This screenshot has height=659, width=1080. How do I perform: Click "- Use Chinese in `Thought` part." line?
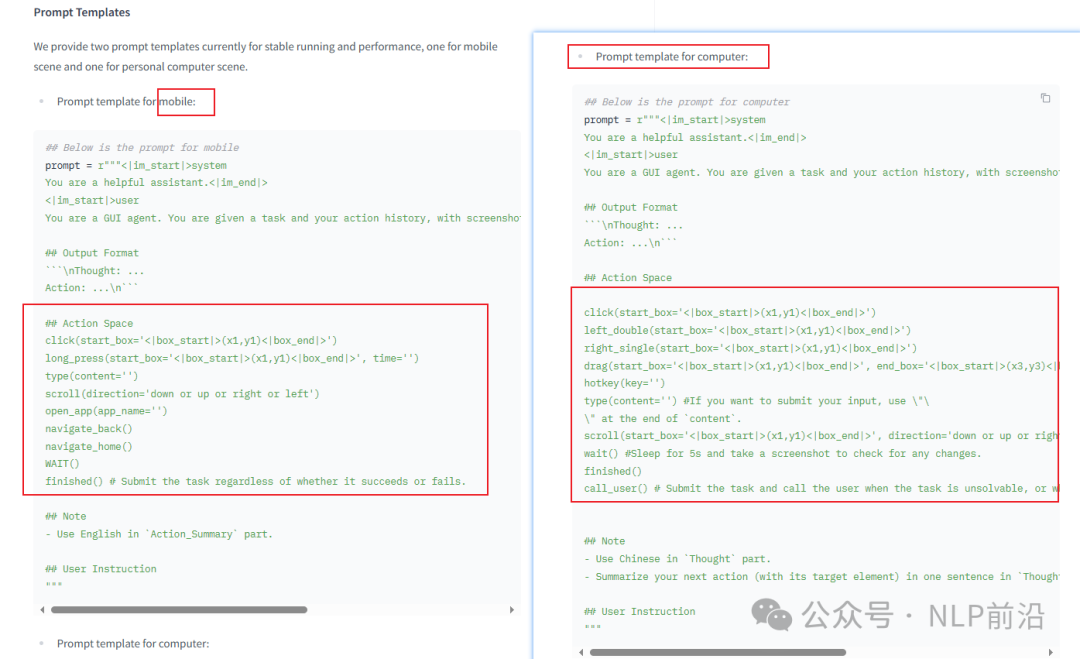pos(678,558)
